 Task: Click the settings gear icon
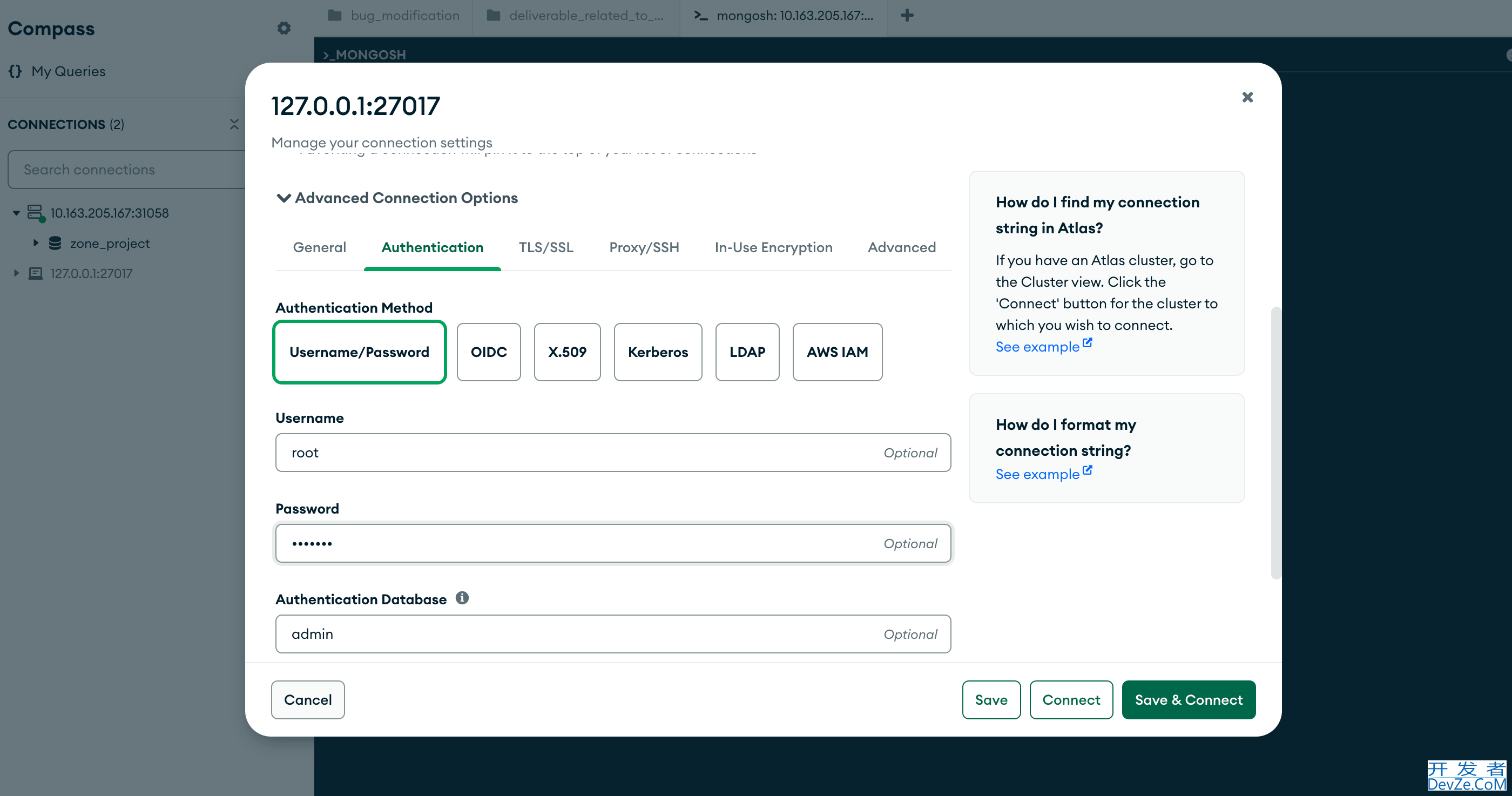point(284,28)
